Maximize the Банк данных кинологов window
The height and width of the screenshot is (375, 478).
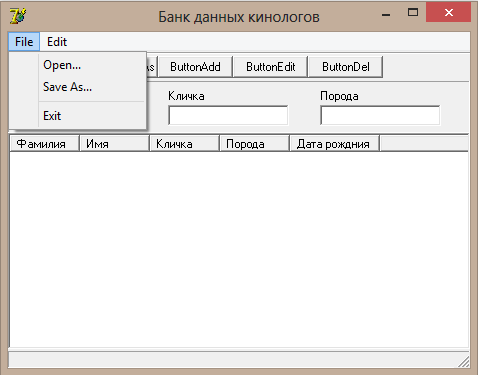tap(413, 13)
